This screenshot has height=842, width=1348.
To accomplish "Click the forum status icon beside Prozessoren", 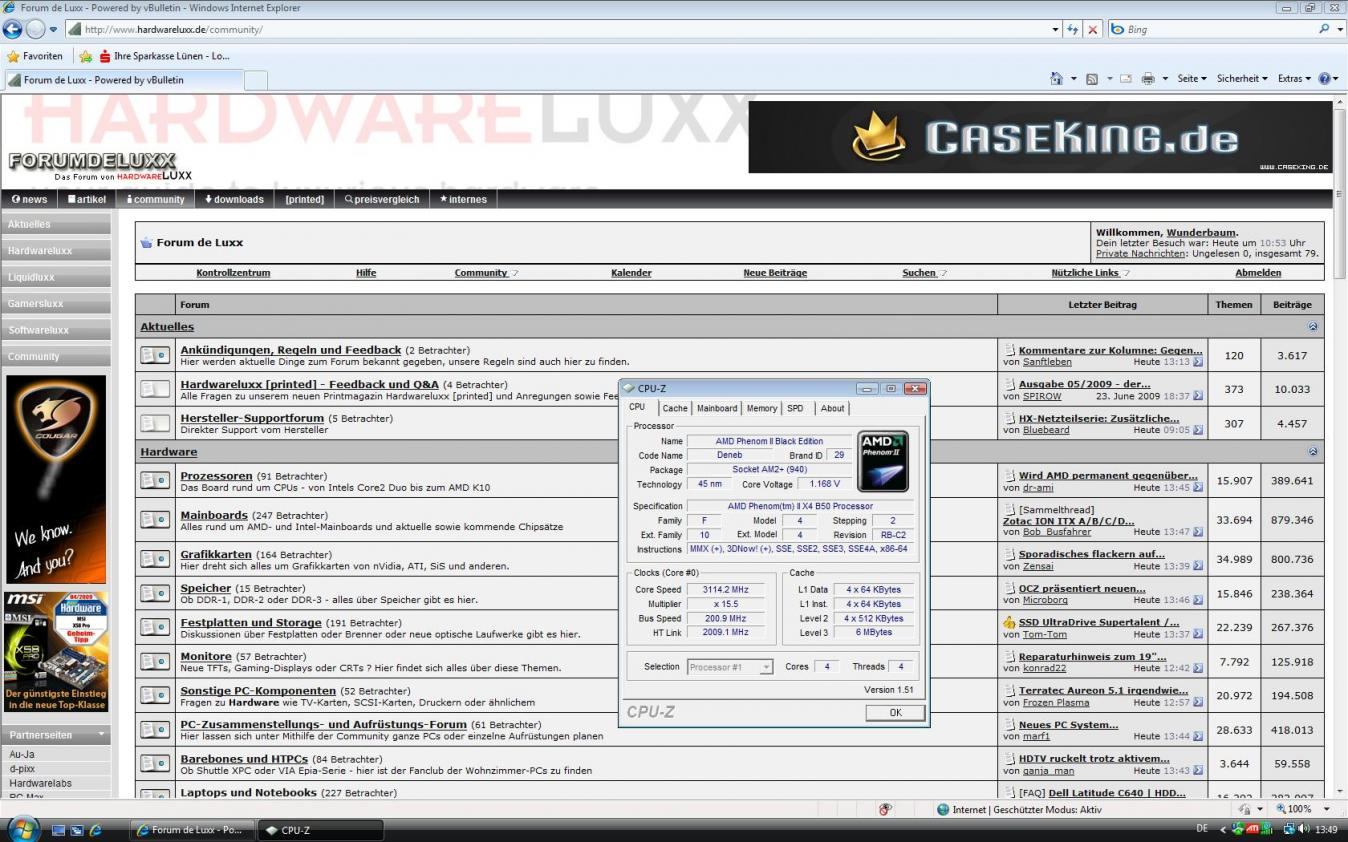I will click(x=155, y=480).
